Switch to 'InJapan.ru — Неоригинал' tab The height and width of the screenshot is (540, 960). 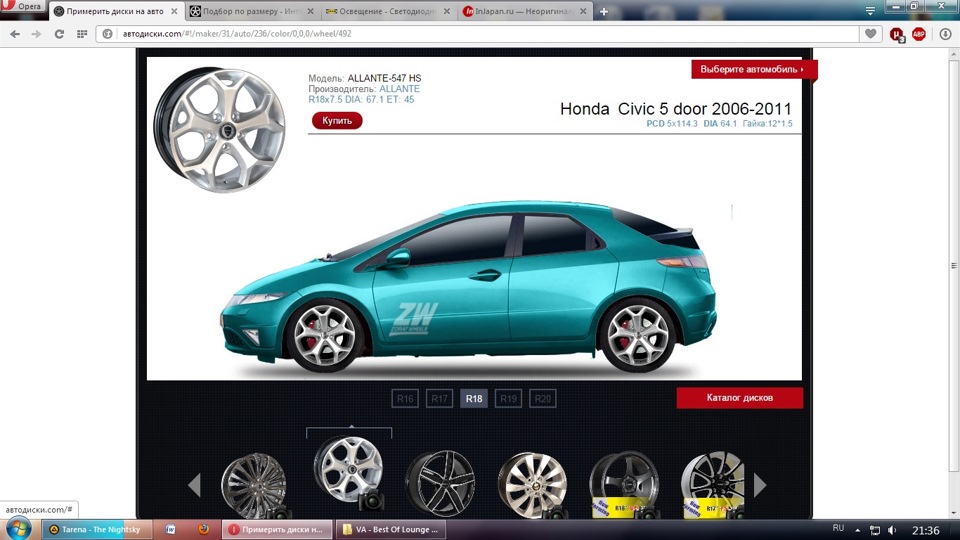[x=524, y=12]
